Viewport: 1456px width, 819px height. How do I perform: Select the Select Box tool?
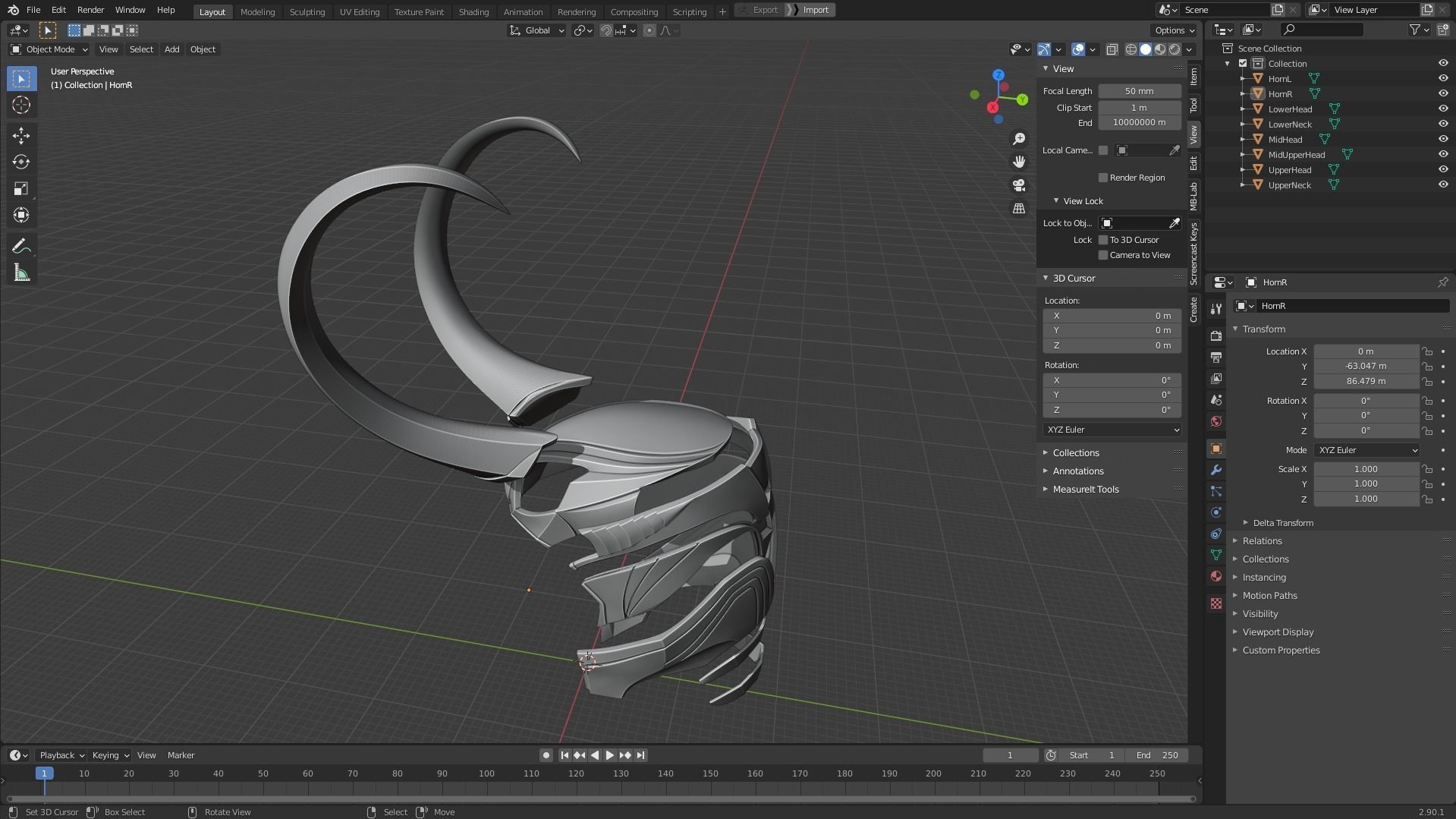[21, 79]
